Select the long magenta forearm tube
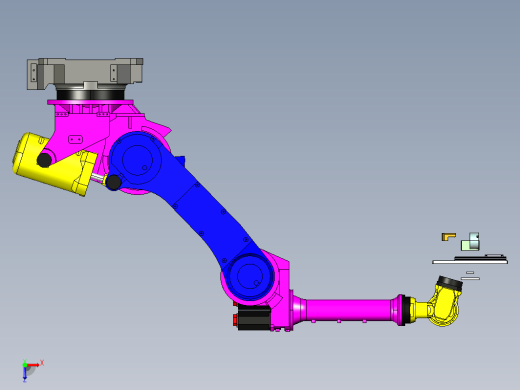This screenshot has height=390, width=520. 347,310
